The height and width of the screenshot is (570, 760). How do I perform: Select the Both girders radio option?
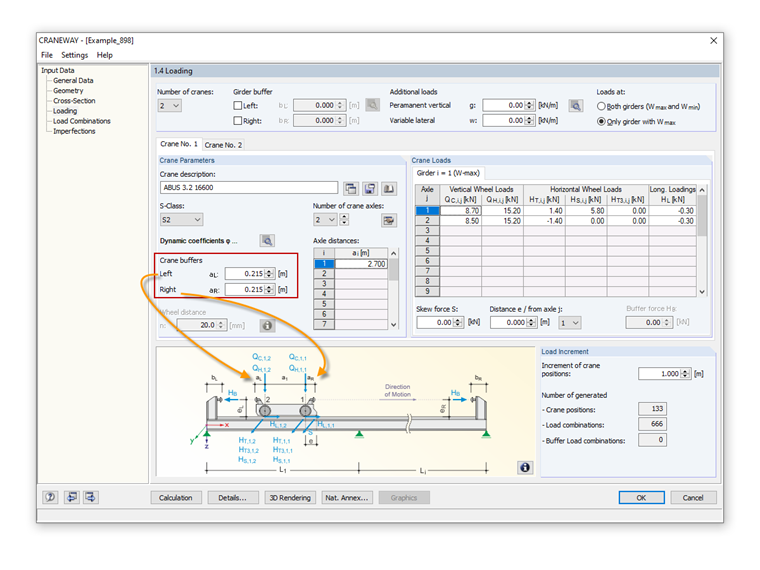point(601,106)
